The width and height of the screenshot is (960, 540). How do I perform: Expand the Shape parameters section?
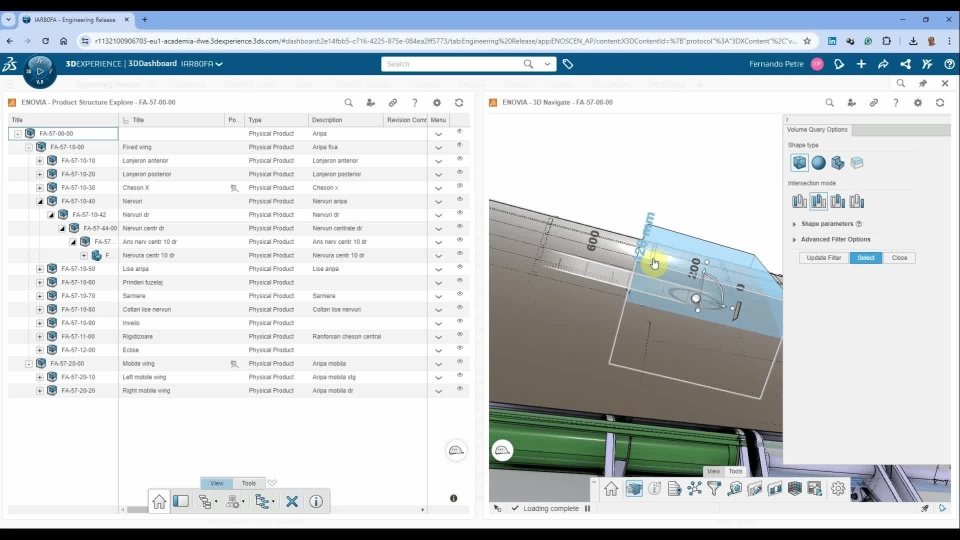click(x=795, y=224)
